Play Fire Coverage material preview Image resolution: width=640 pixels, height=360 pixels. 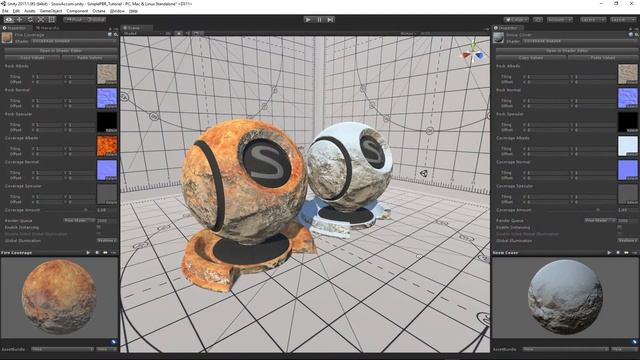tap(88, 253)
